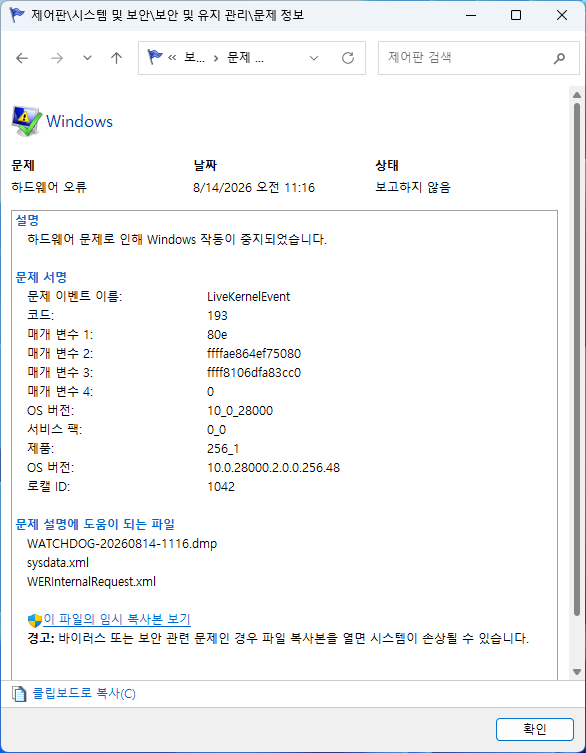Go up one level with up arrow
The image size is (586, 753).
[x=116, y=58]
